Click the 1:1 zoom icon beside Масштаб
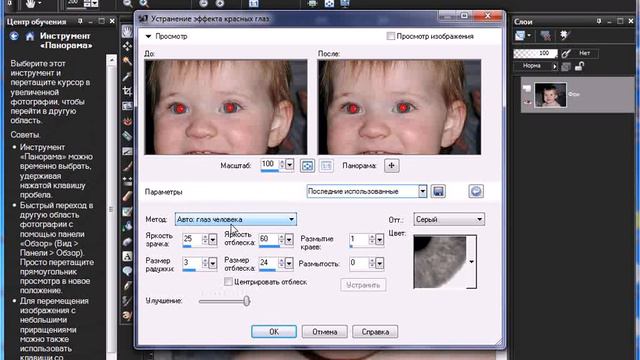Screen dimensions: 640x360 pos(326,166)
